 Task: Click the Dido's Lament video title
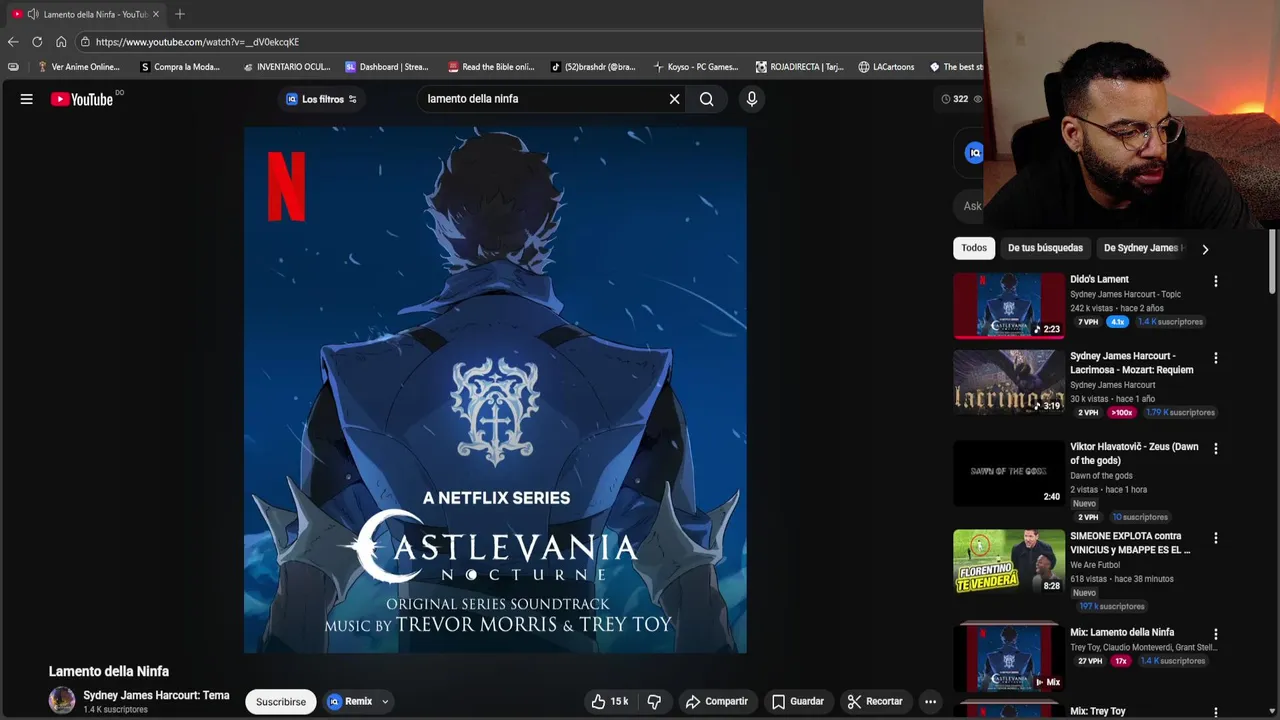click(x=1099, y=279)
